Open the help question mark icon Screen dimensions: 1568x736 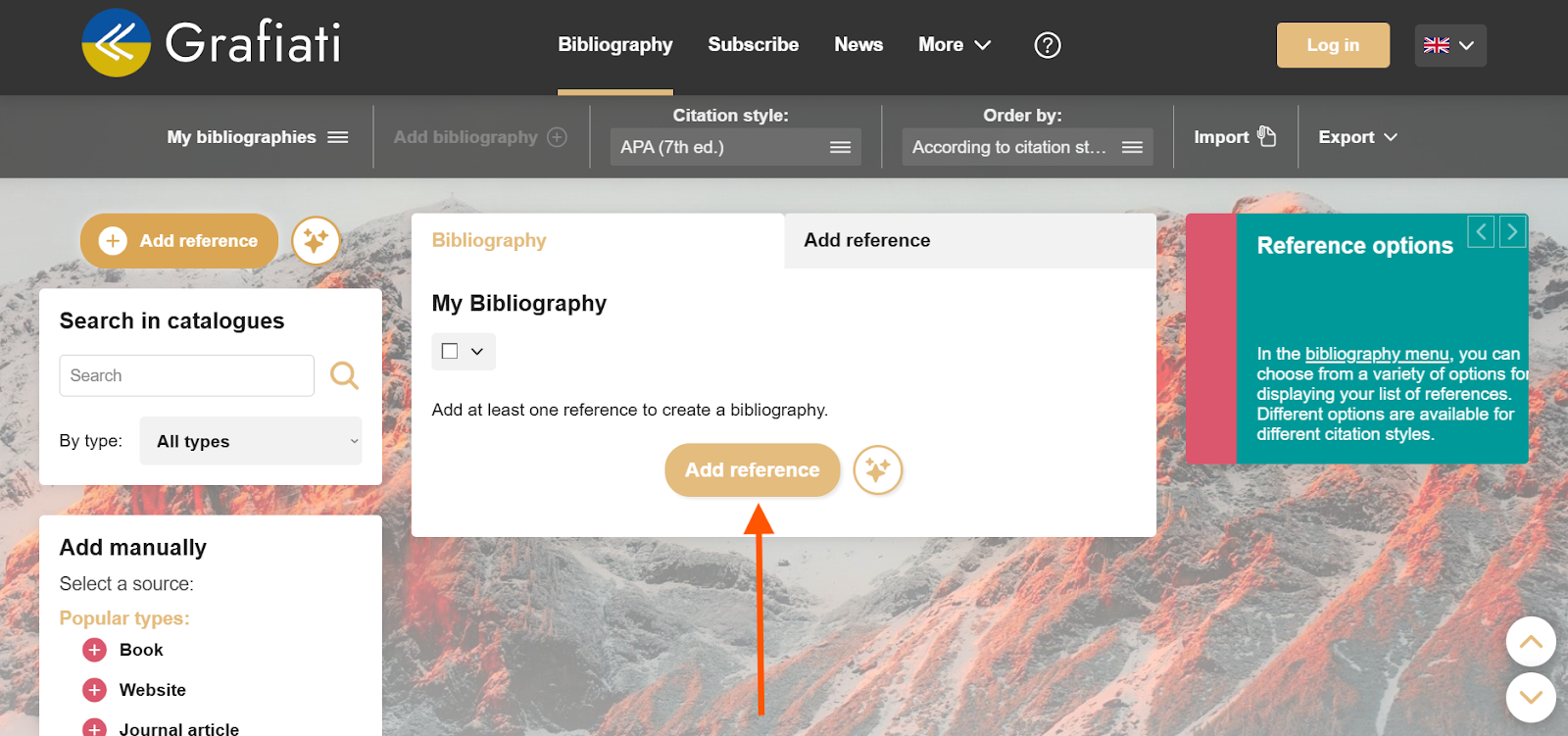tap(1046, 44)
